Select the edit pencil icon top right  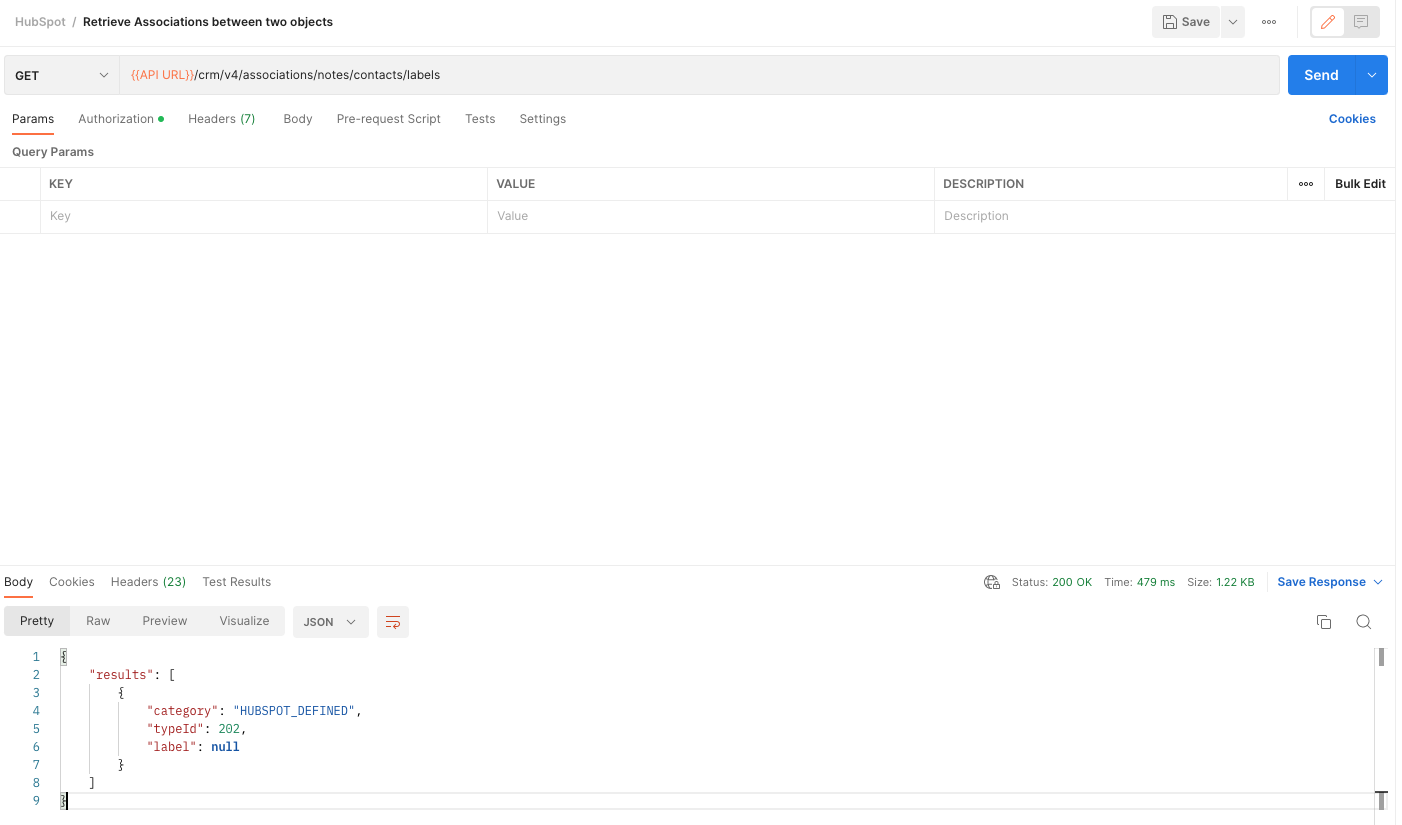tap(1327, 21)
